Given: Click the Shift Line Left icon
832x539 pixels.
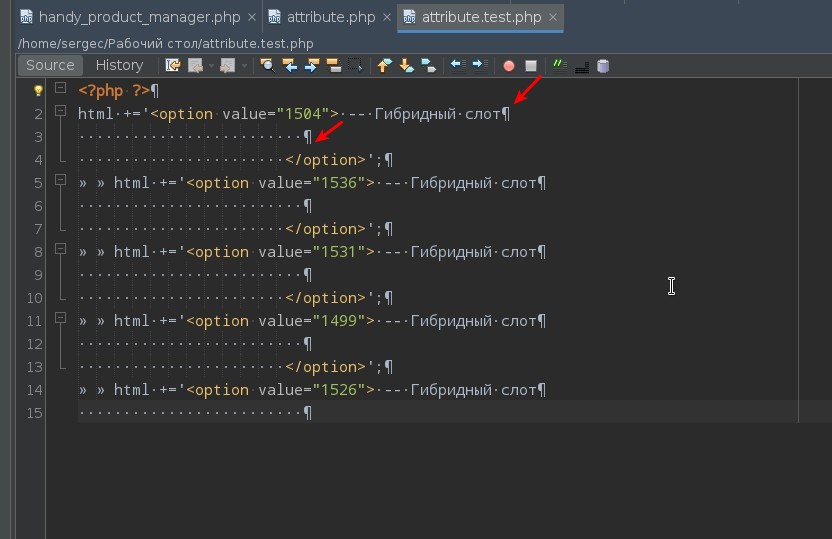Looking at the screenshot, I should pyautogui.click(x=457, y=66).
